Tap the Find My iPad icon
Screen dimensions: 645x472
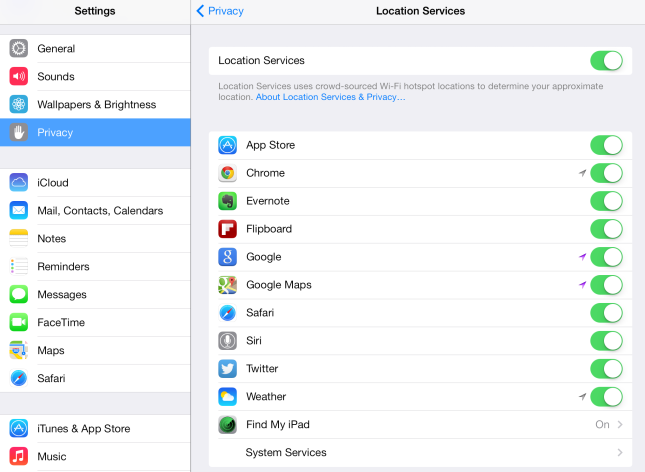point(228,425)
